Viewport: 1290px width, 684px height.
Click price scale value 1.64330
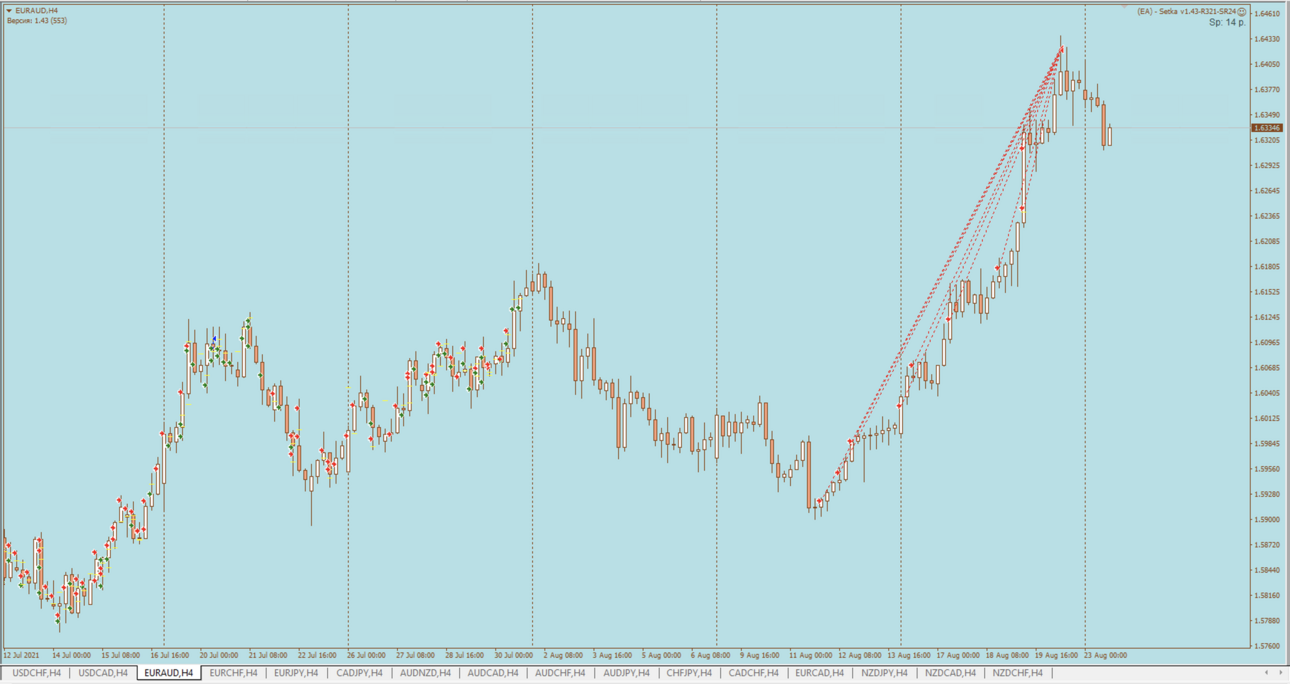point(1267,39)
